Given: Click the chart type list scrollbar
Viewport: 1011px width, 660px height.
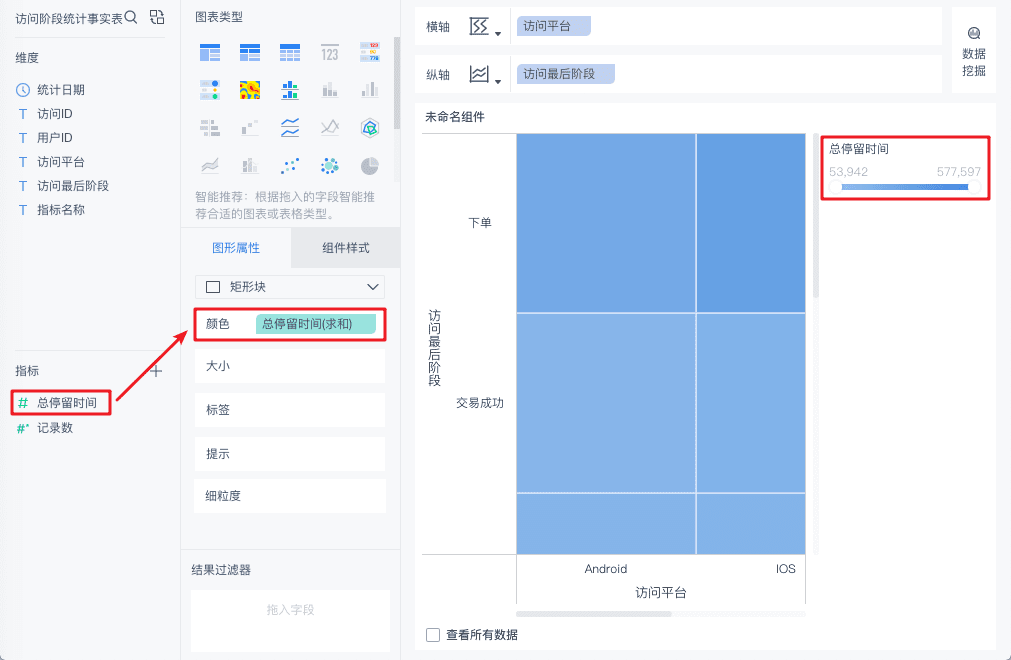Looking at the screenshot, I should pos(397,82).
